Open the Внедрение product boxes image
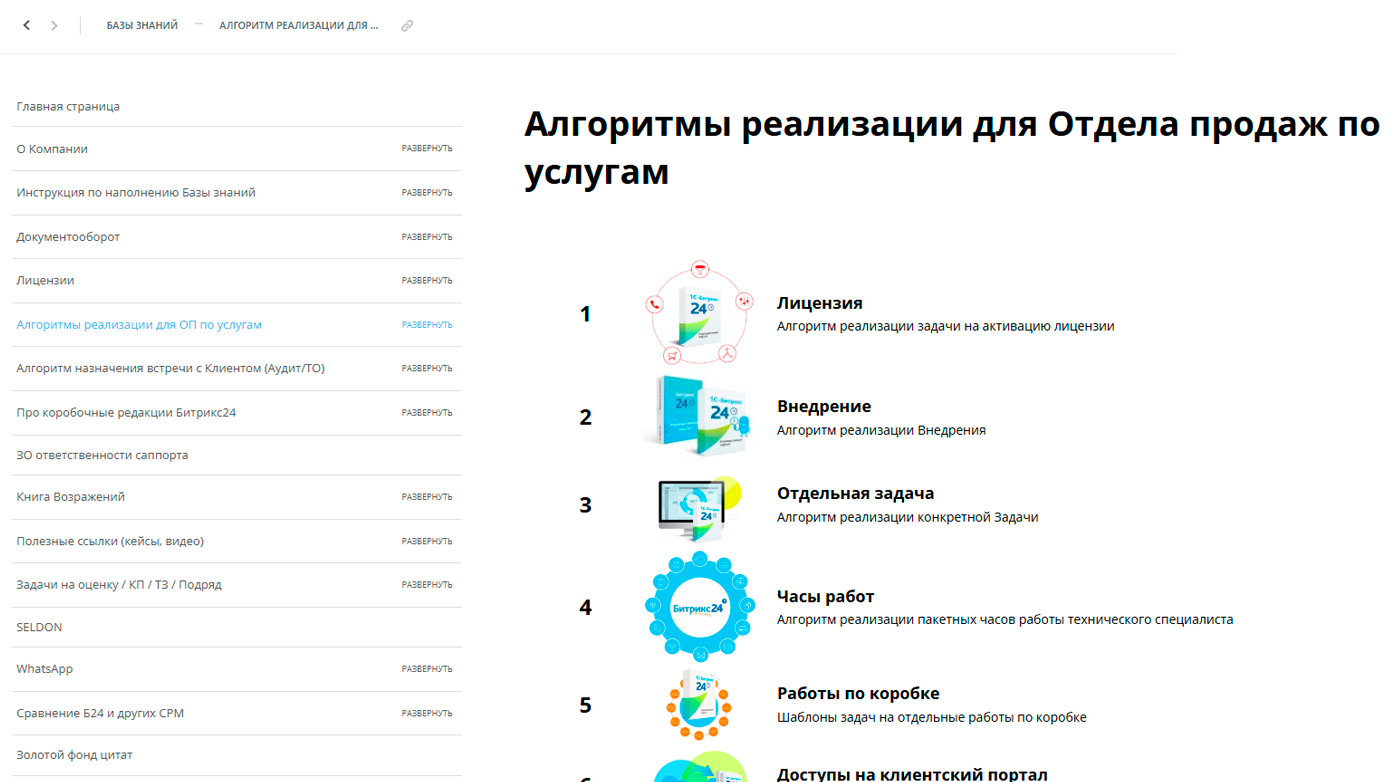Screen dimensions: 1400x782 (x=696, y=417)
